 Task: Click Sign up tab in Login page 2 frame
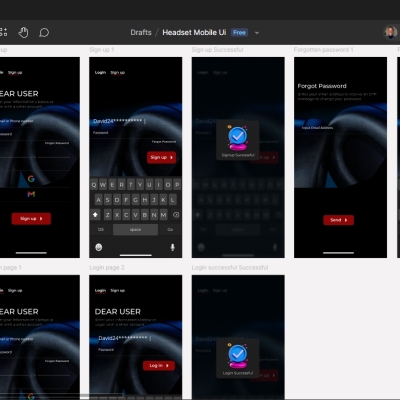117,290
